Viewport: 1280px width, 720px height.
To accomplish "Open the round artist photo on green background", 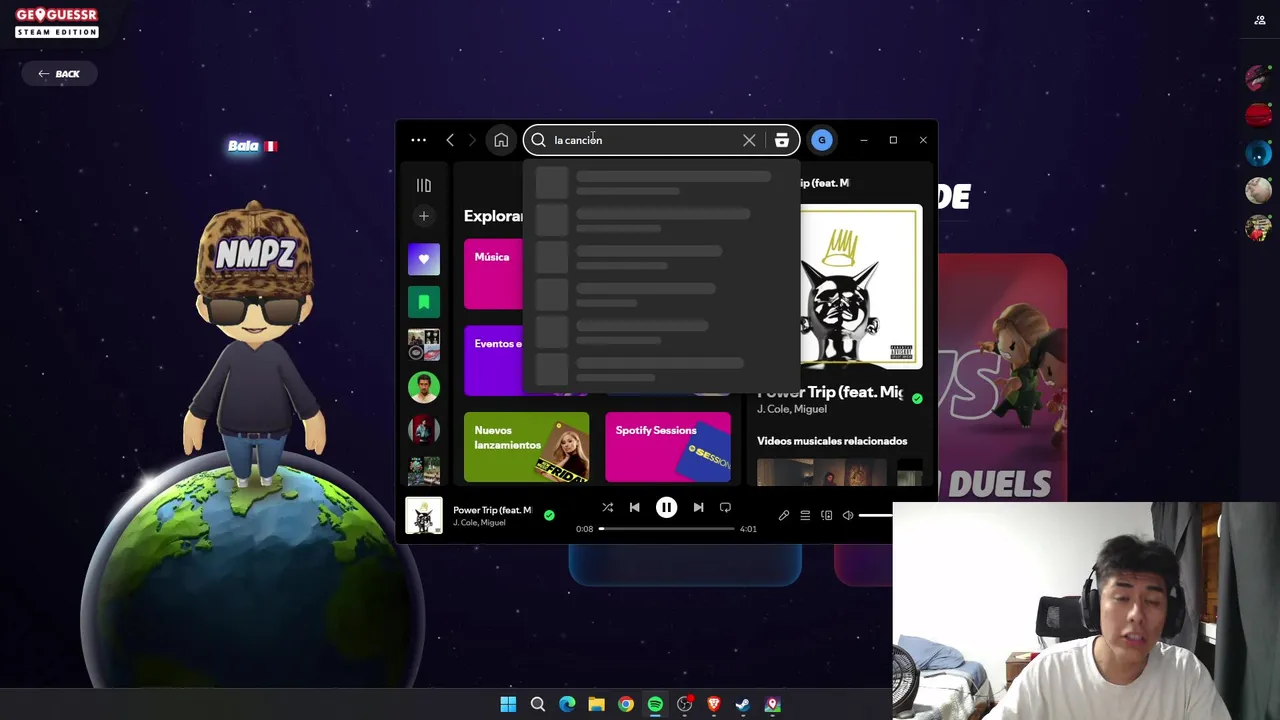I will (423, 387).
